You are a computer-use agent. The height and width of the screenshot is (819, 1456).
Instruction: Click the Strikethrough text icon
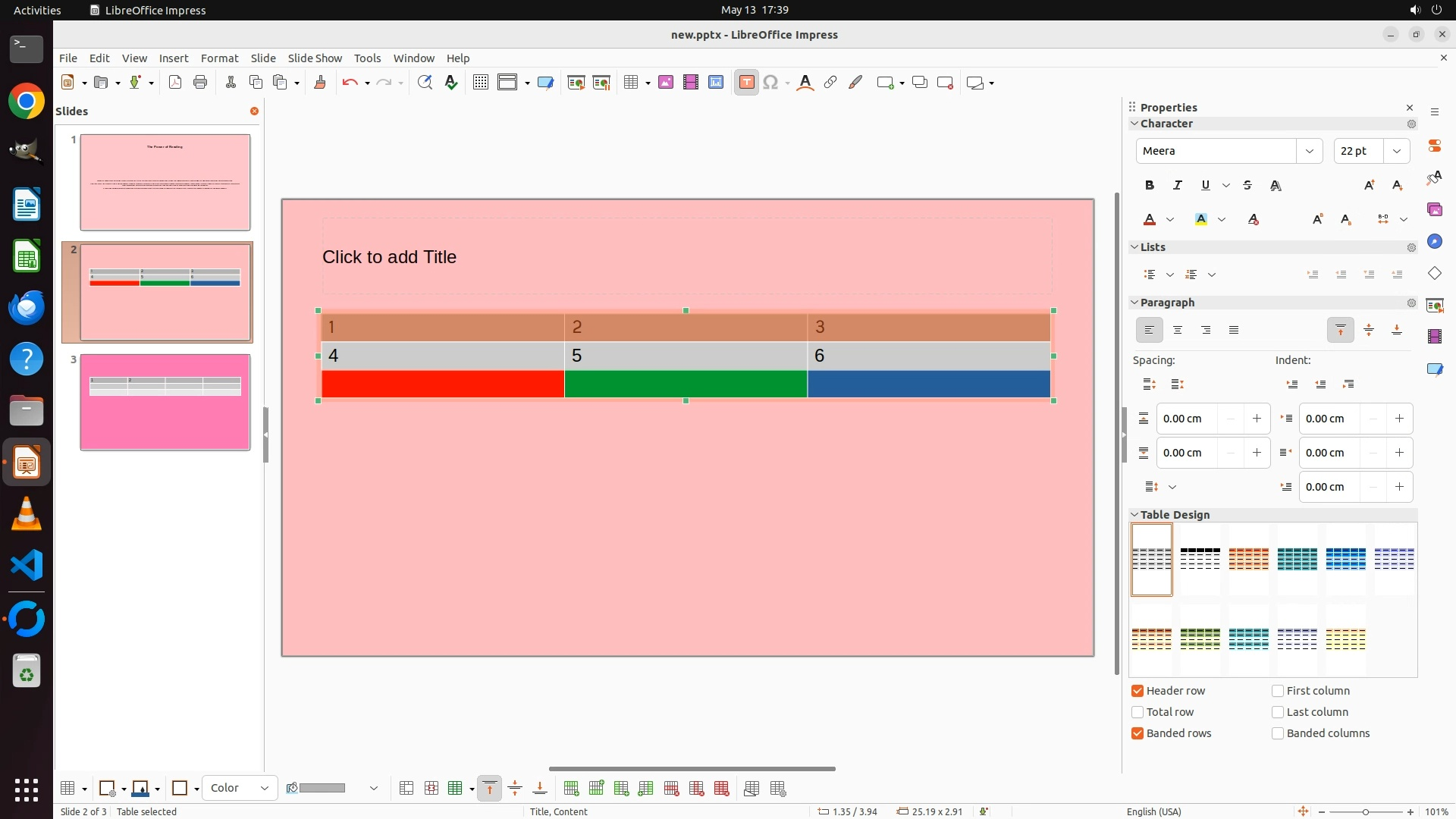click(1247, 185)
